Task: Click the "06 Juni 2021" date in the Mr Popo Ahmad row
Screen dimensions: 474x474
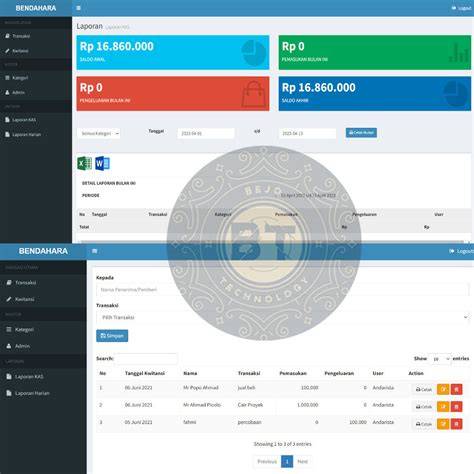Action: (x=138, y=388)
